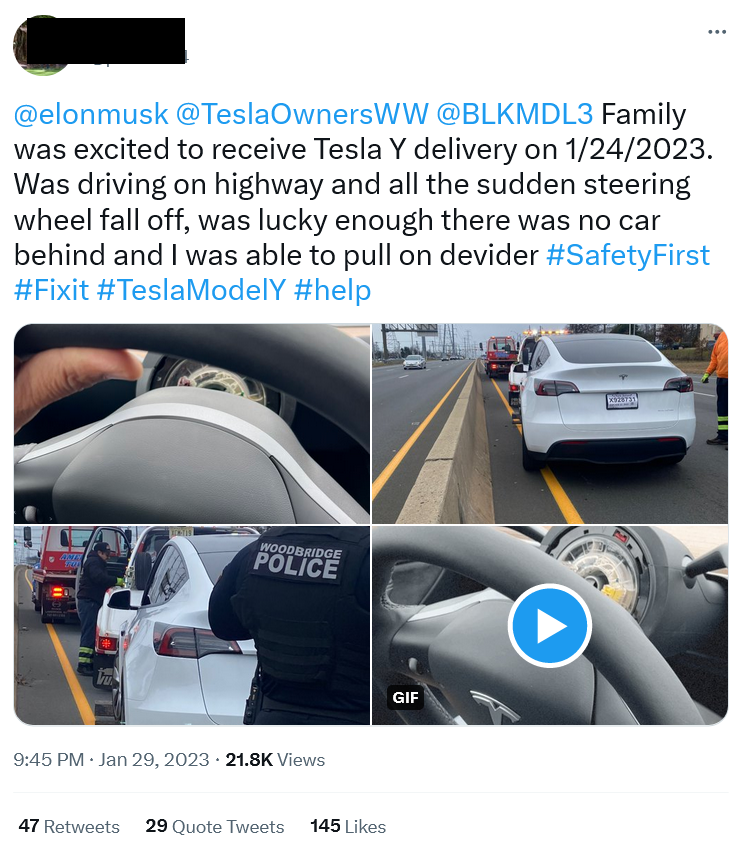Image resolution: width=740 pixels, height=847 pixels.
Task: Browse the #SafetyFirst hashtag
Action: coord(628,255)
